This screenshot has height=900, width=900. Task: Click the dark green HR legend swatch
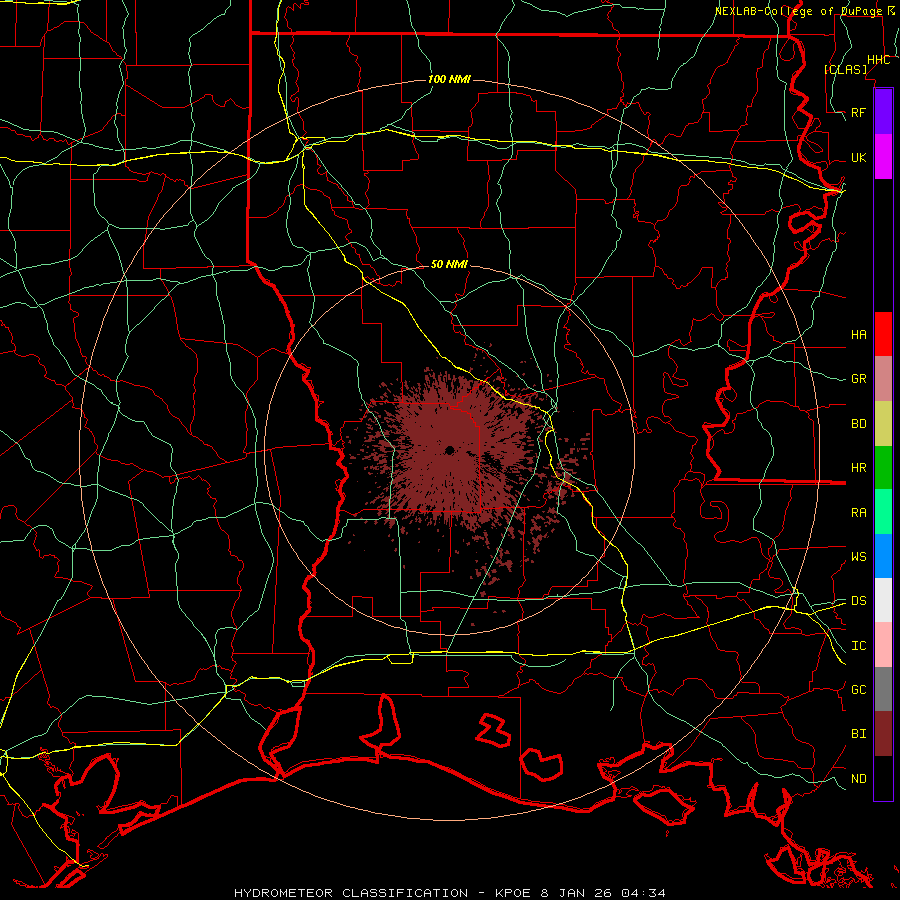coord(883,468)
